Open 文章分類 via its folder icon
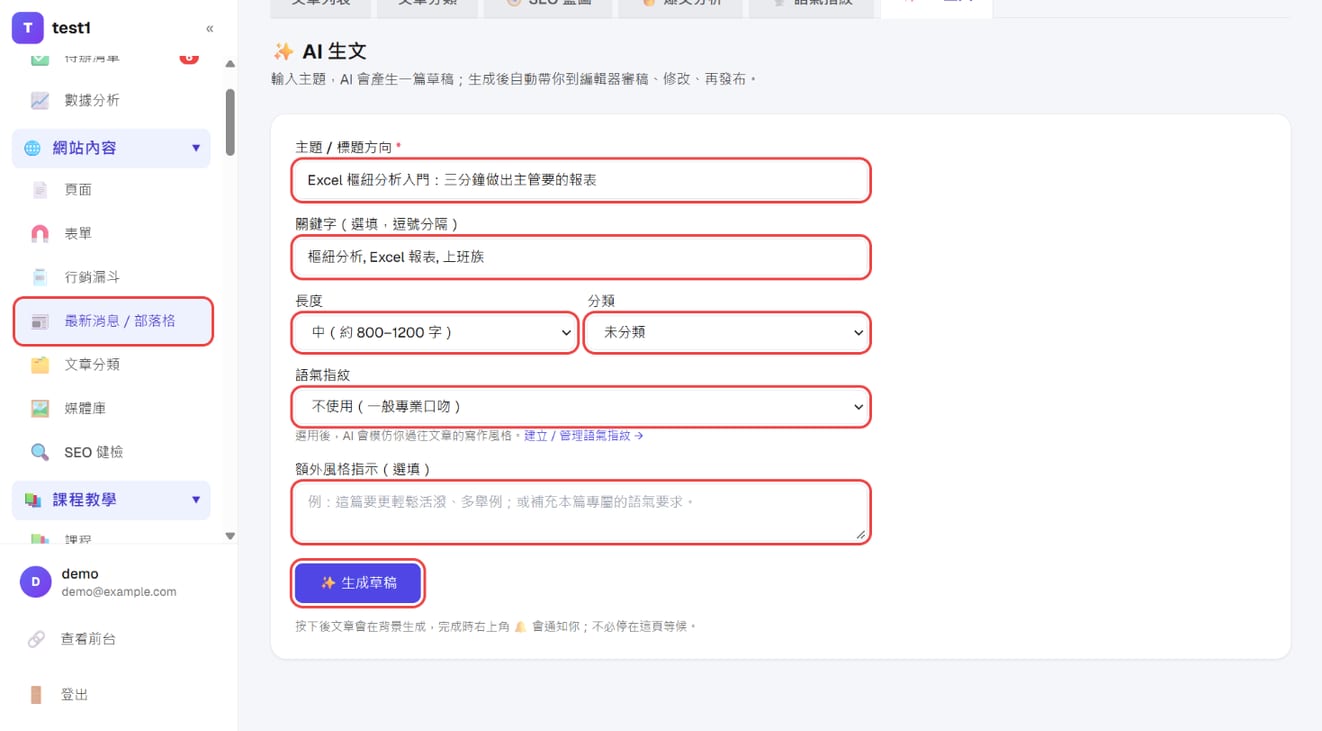1322x731 pixels. pyautogui.click(x=40, y=365)
